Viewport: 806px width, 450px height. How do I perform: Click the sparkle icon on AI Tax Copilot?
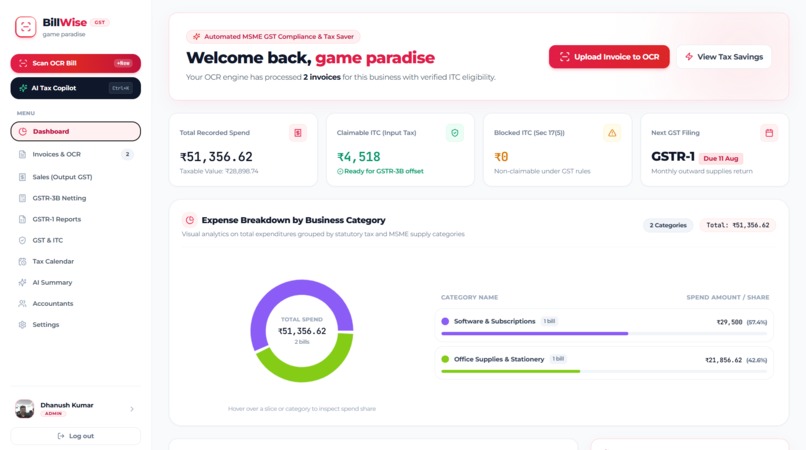coord(23,88)
